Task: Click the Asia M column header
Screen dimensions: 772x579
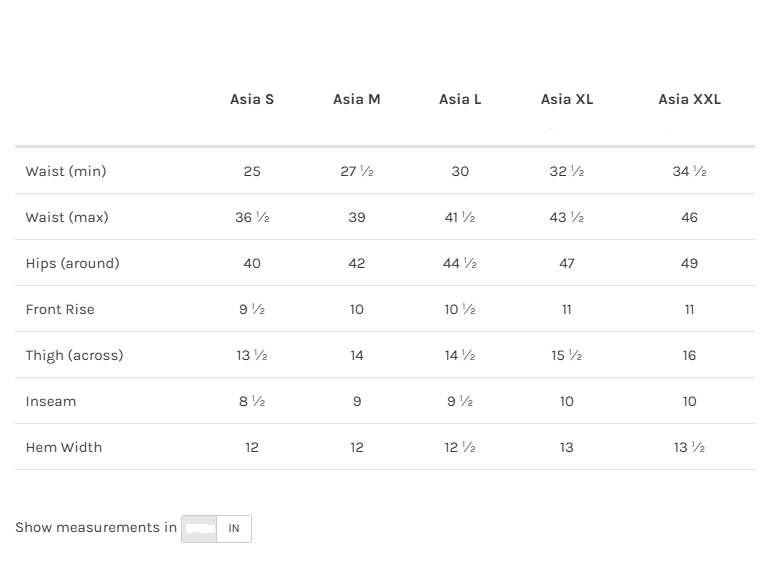Action: point(357,99)
